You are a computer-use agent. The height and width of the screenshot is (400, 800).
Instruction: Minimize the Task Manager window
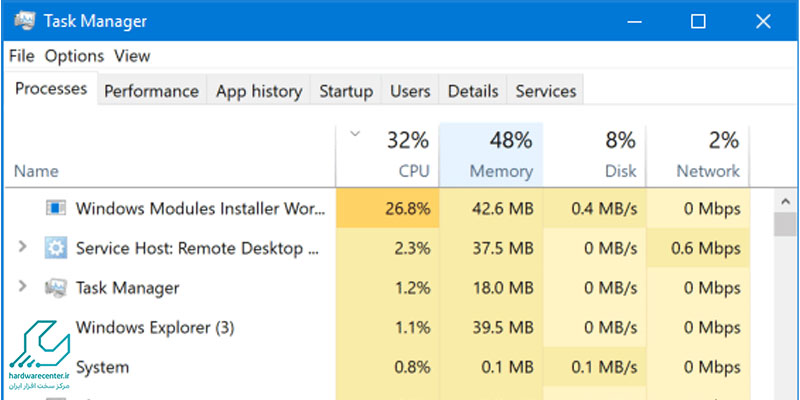(x=634, y=20)
